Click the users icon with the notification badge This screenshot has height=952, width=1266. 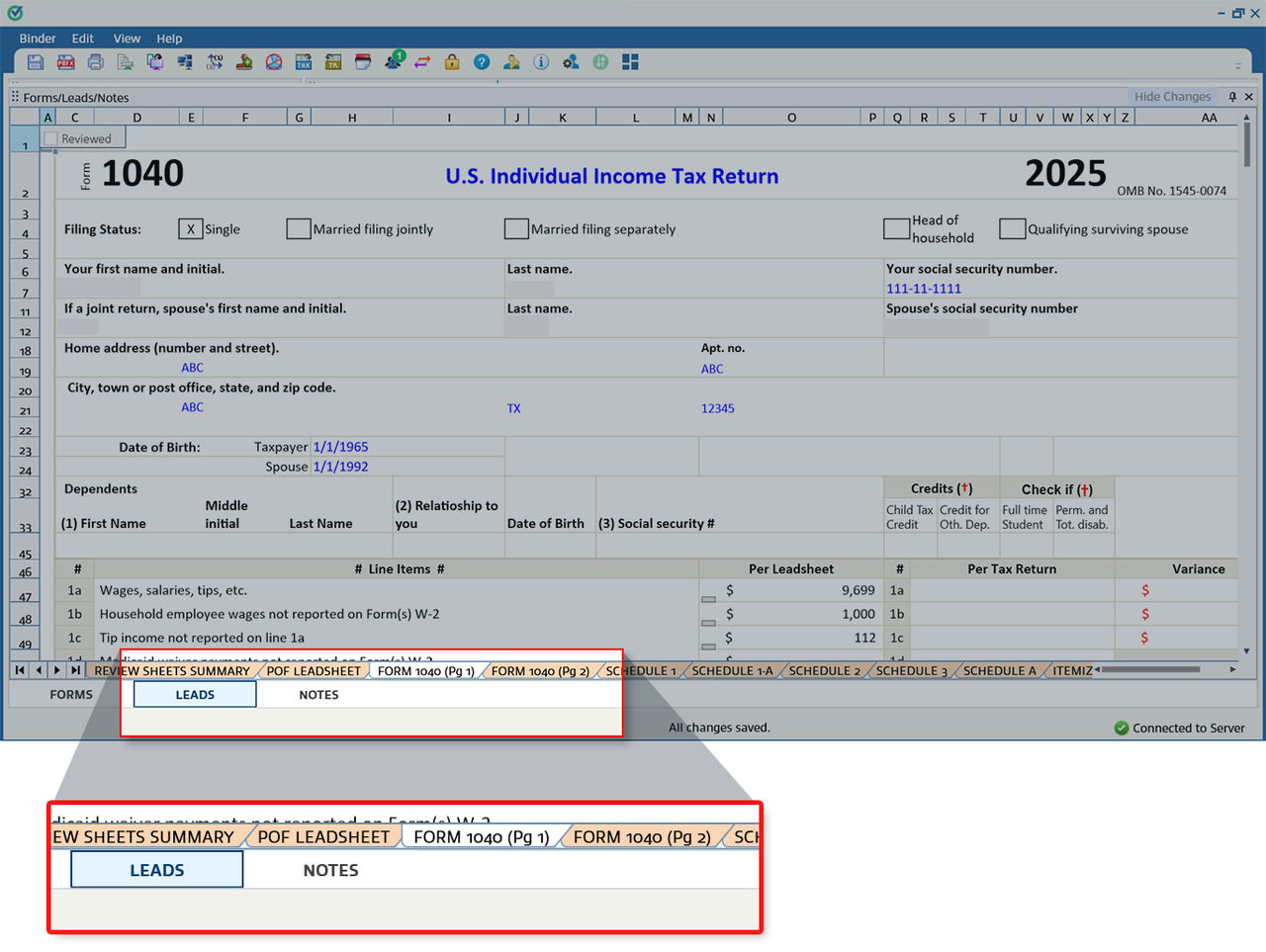tap(393, 61)
